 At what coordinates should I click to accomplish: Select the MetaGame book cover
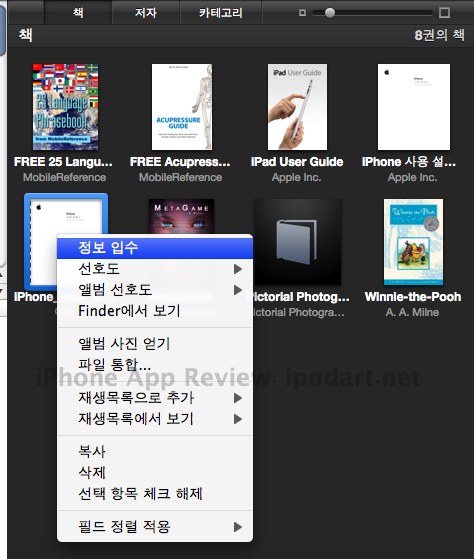tap(181, 216)
